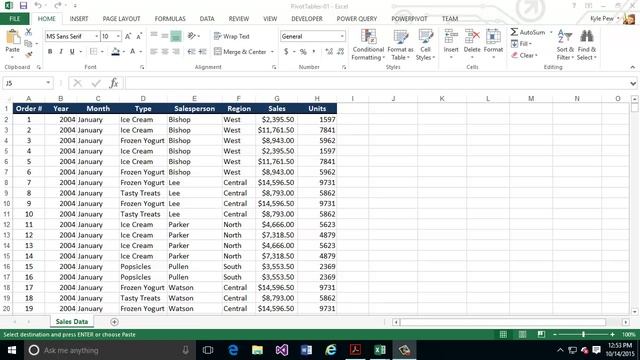
Task: Select the Sales Data sheet tab
Action: pos(72,322)
